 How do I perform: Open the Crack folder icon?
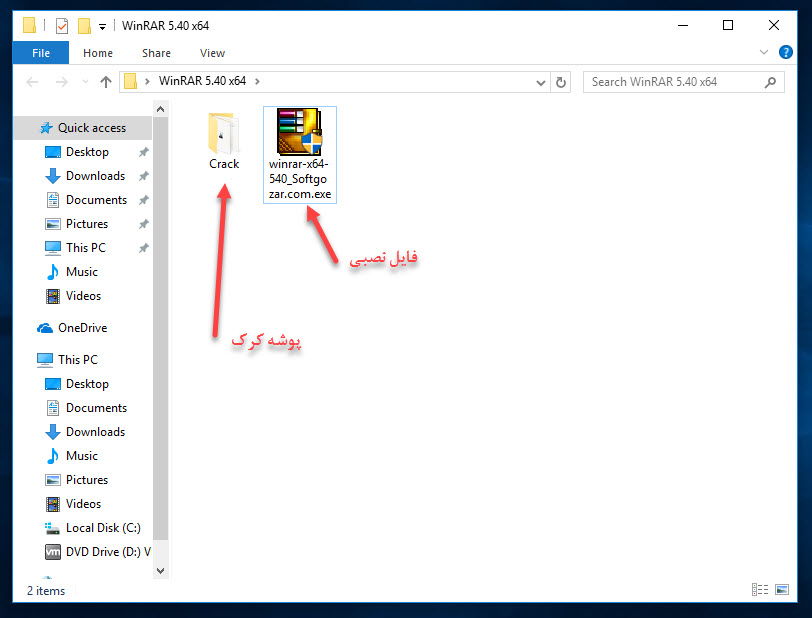point(224,133)
